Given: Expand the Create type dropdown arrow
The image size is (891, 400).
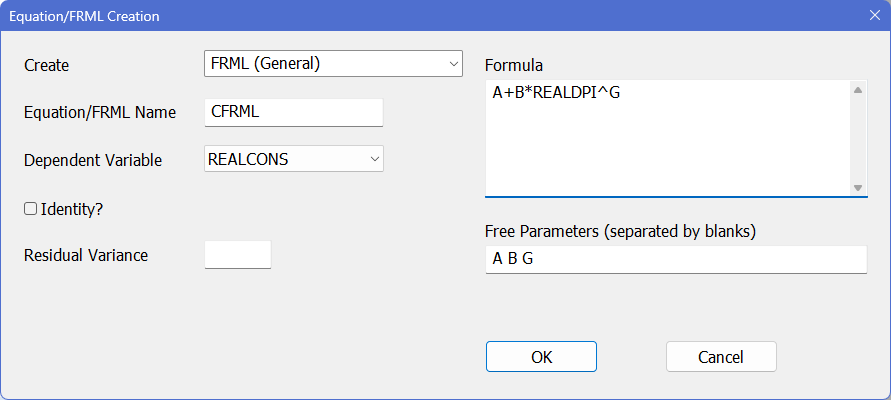Looking at the screenshot, I should tap(452, 64).
